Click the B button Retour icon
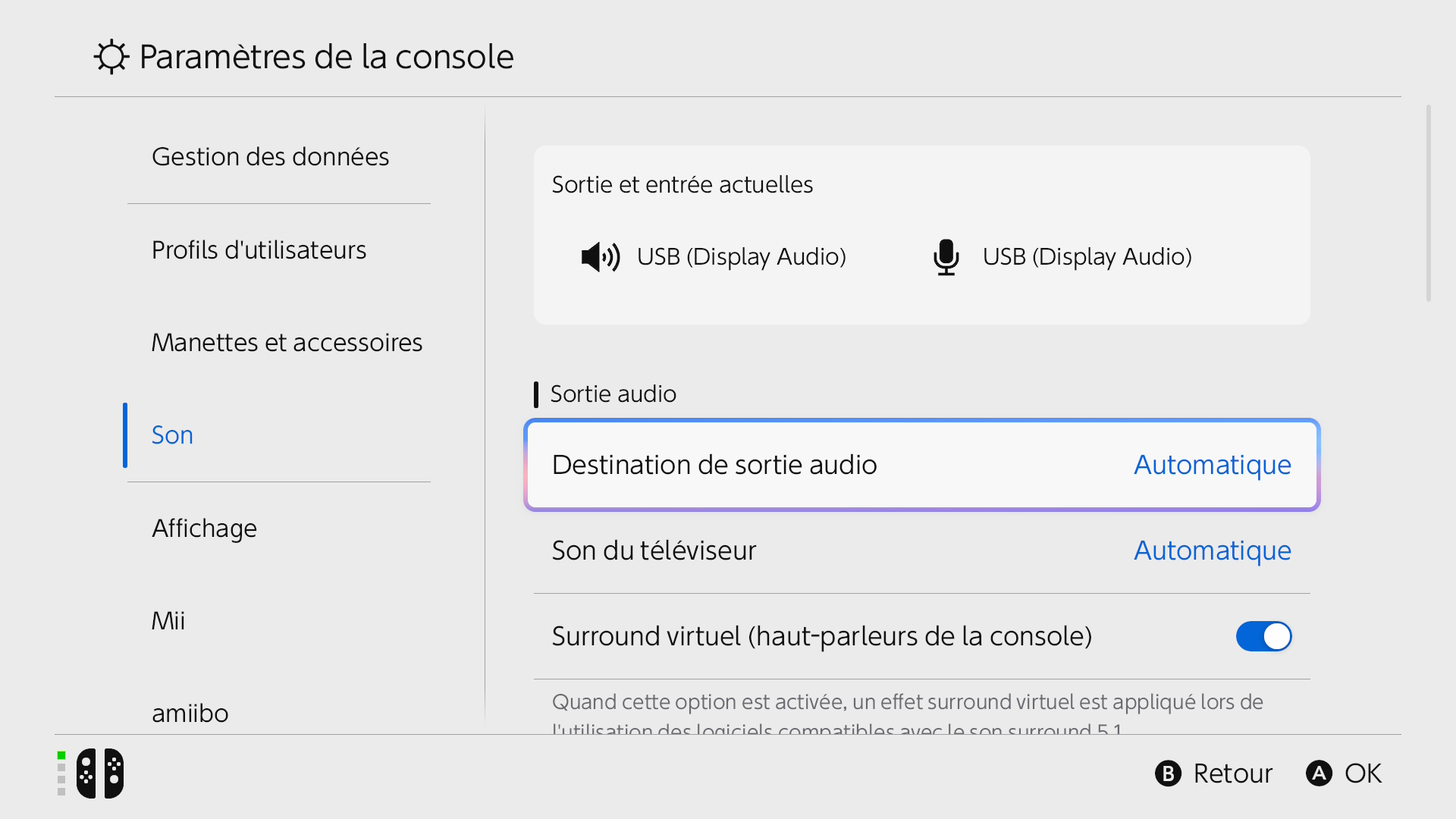The image size is (1456, 819). 1168,773
